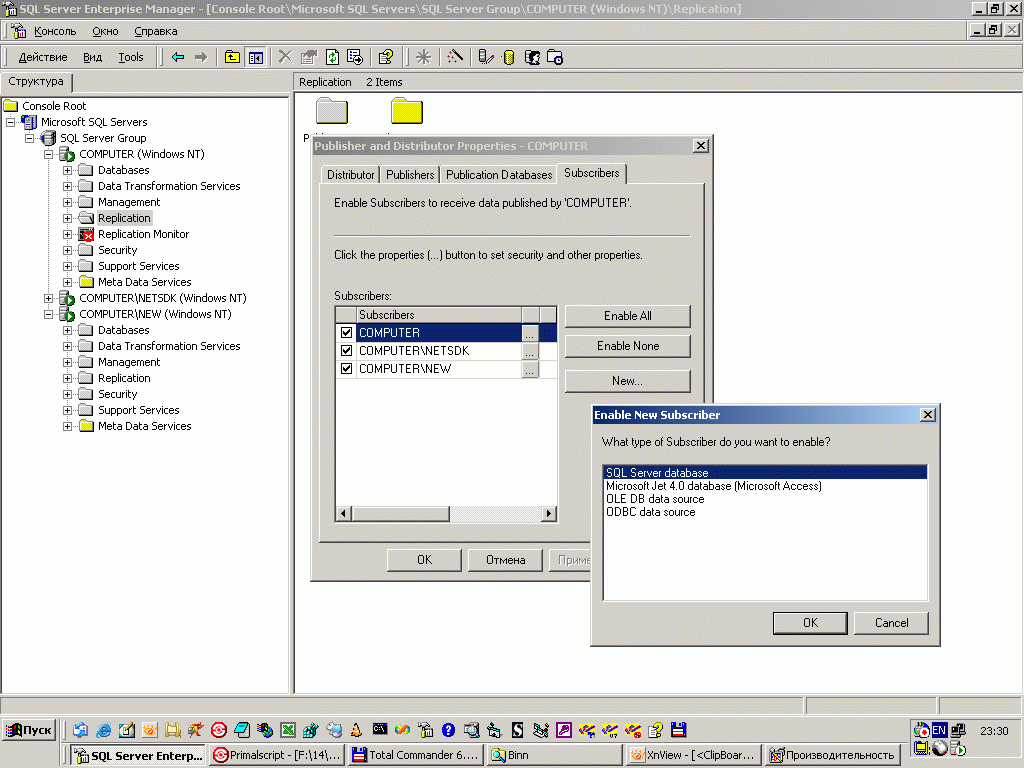Open properties (...) for COMPUTER\NETSDK subscriber
1024x768 pixels.
530,351
